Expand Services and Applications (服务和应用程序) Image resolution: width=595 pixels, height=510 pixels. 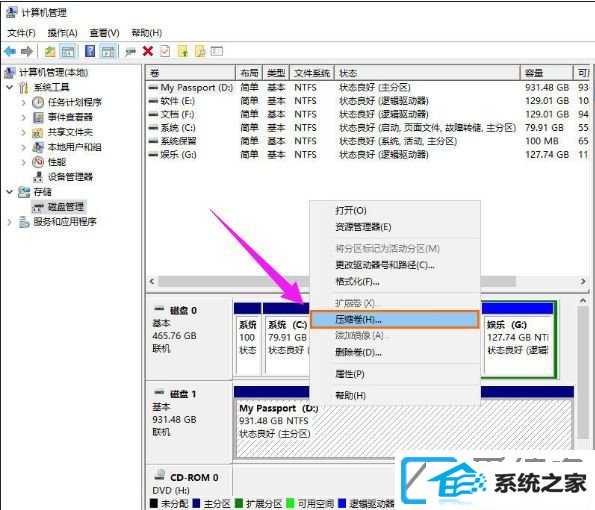[9, 222]
